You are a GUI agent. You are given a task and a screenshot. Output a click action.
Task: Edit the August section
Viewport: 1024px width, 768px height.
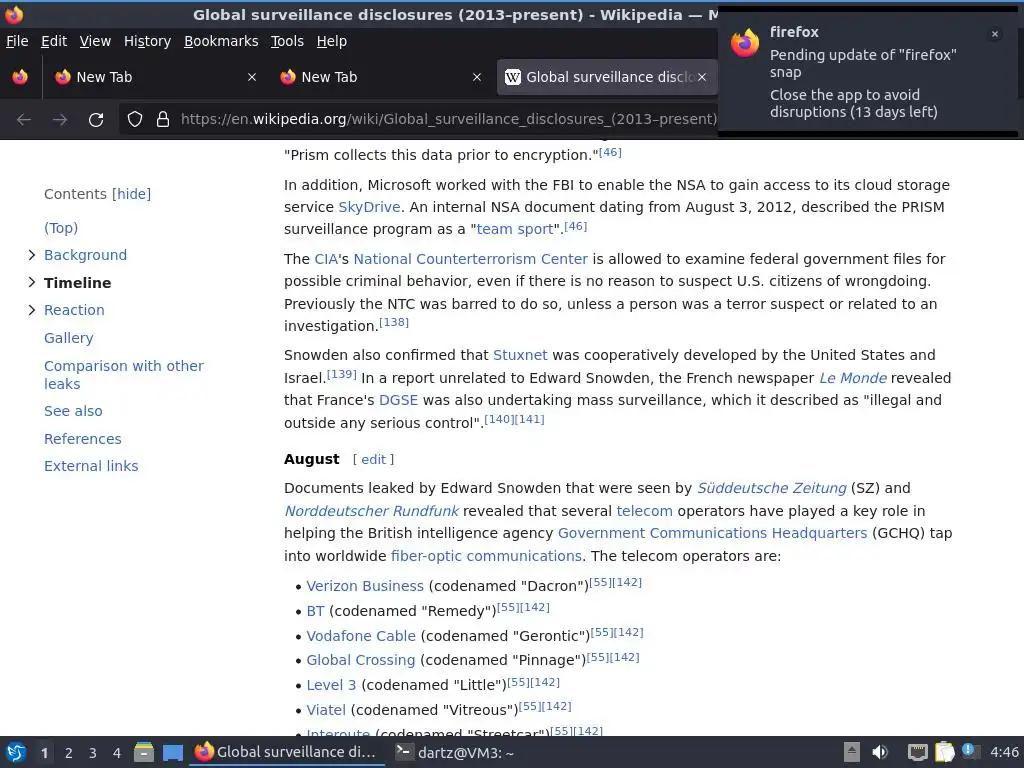click(374, 459)
